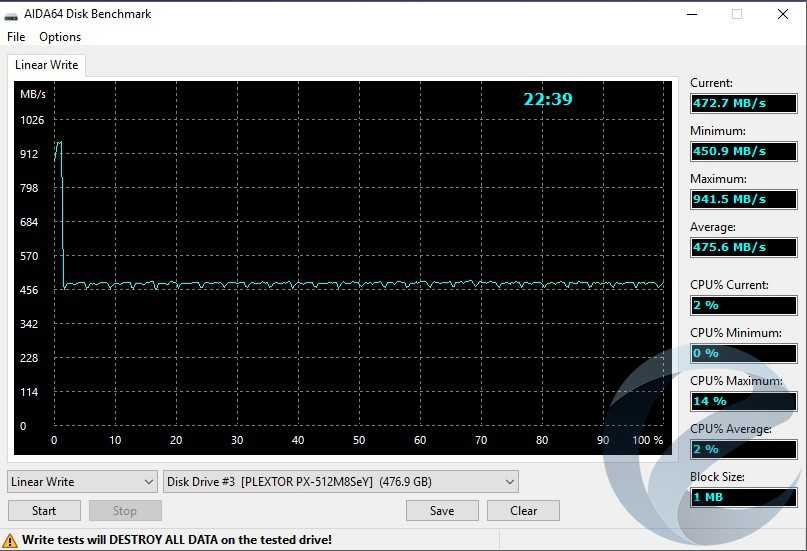The width and height of the screenshot is (807, 551).
Task: Open the Options menu
Action: 60,37
